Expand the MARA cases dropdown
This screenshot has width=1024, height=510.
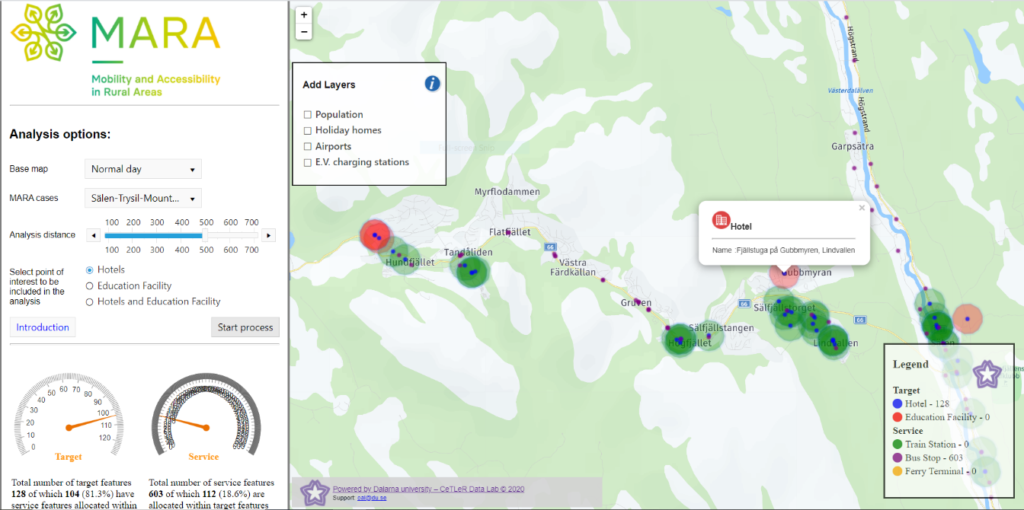pos(143,198)
